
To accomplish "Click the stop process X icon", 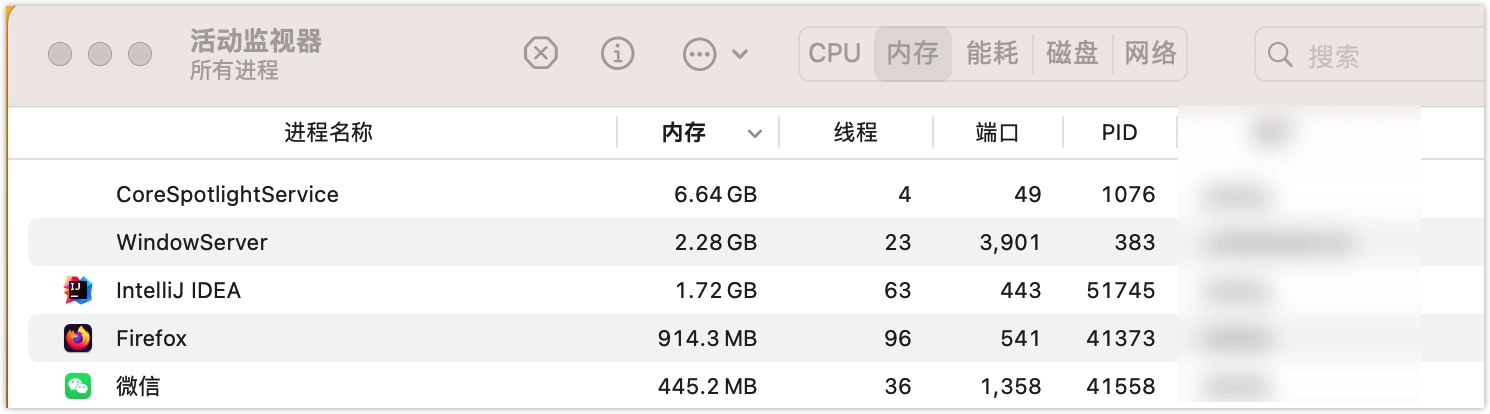I will tap(541, 53).
